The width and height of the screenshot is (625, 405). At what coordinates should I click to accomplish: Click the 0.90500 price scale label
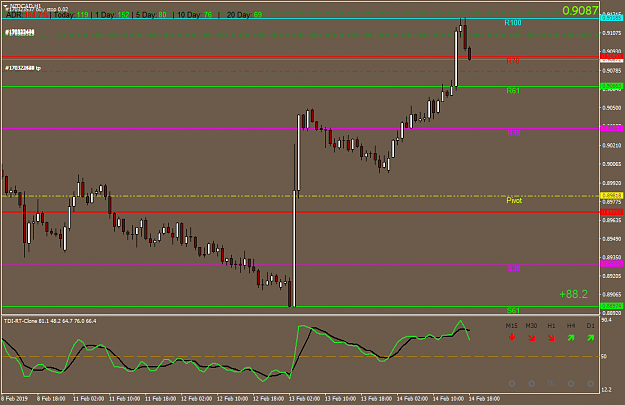click(611, 108)
